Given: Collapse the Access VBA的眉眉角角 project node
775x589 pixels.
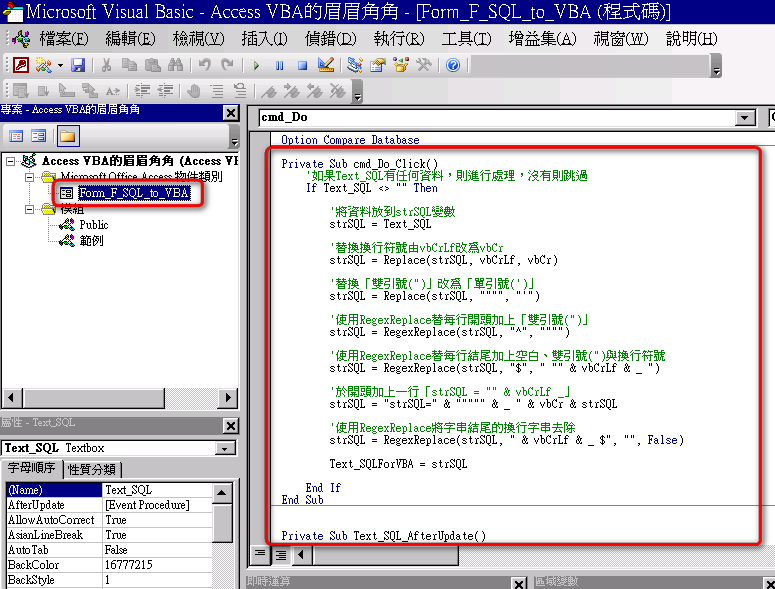Looking at the screenshot, I should pyautogui.click(x=10, y=161).
